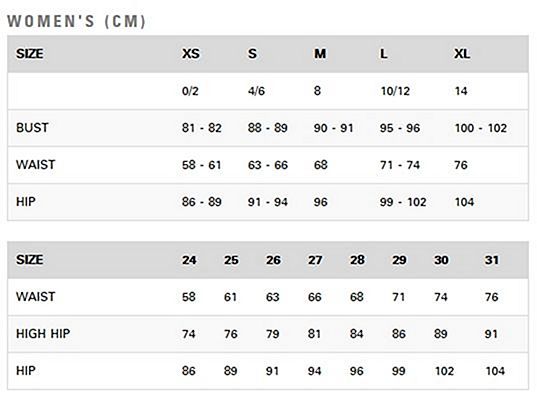Select hip value 86 - 89
Viewport: 537px width, 402px height.
[x=201, y=202]
